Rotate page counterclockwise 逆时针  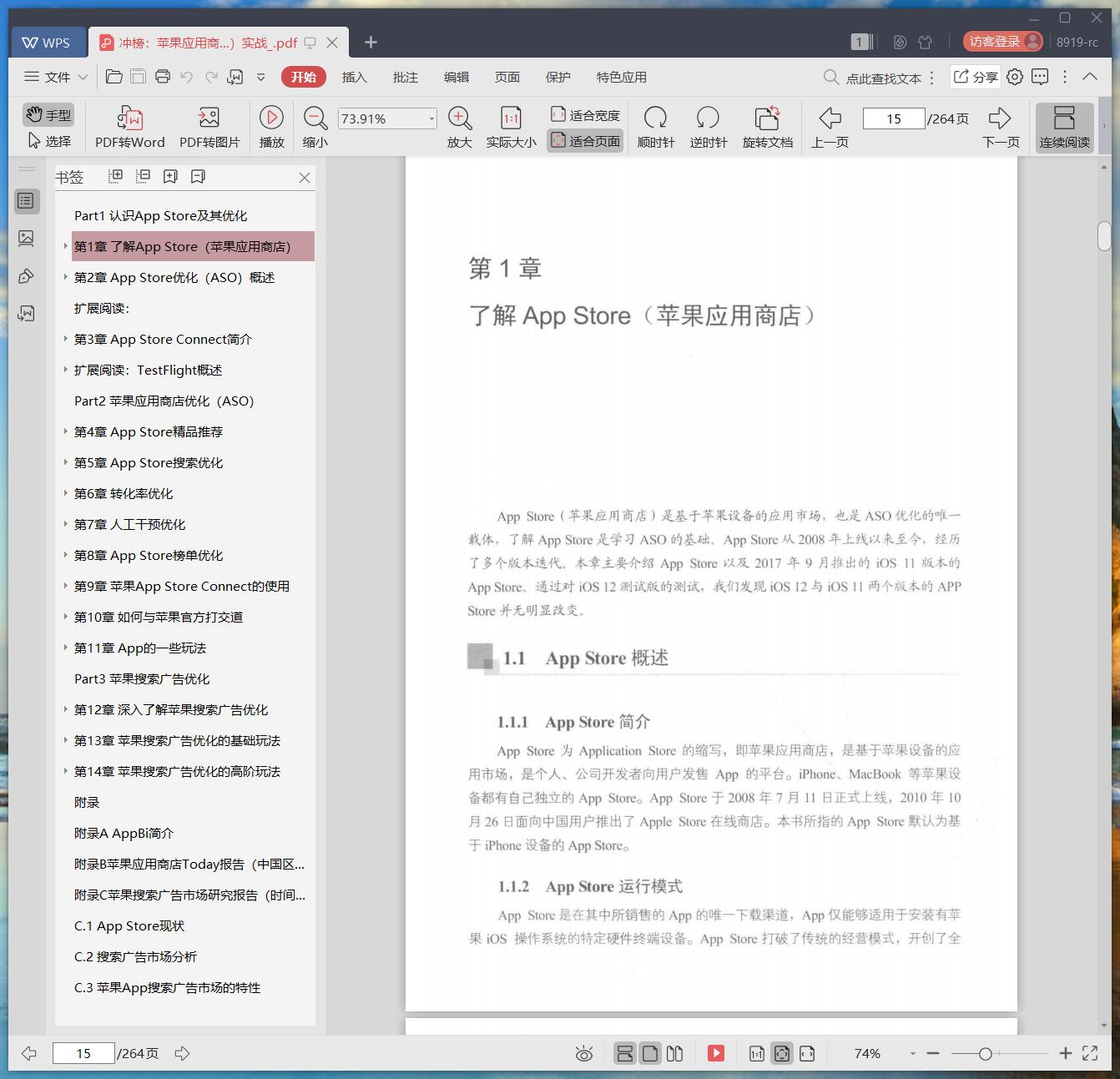tap(709, 127)
